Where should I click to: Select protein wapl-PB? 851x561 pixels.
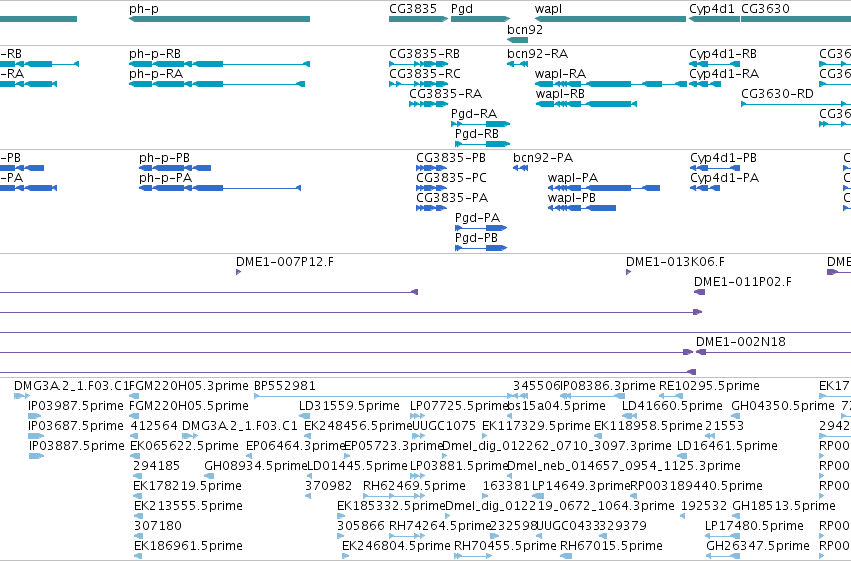[x=582, y=208]
